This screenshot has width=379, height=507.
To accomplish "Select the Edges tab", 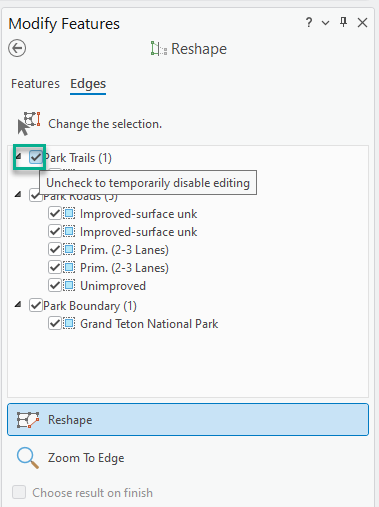I will [88, 83].
